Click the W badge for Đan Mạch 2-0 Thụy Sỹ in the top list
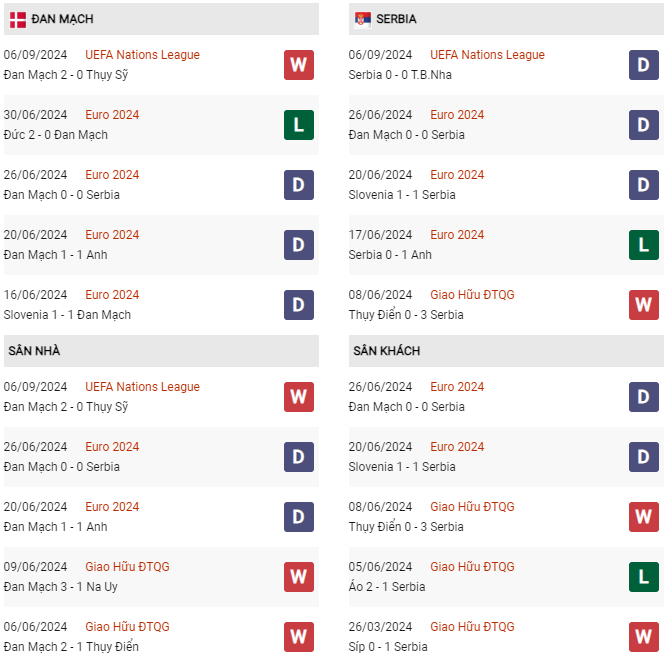 pyautogui.click(x=299, y=65)
